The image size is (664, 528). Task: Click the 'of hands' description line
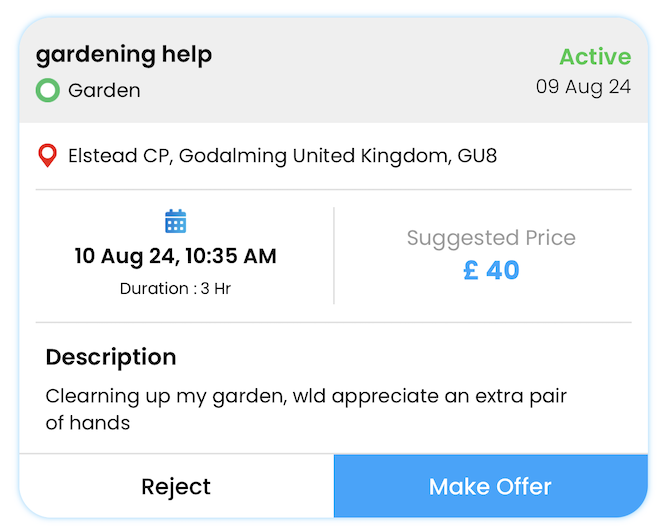click(88, 423)
